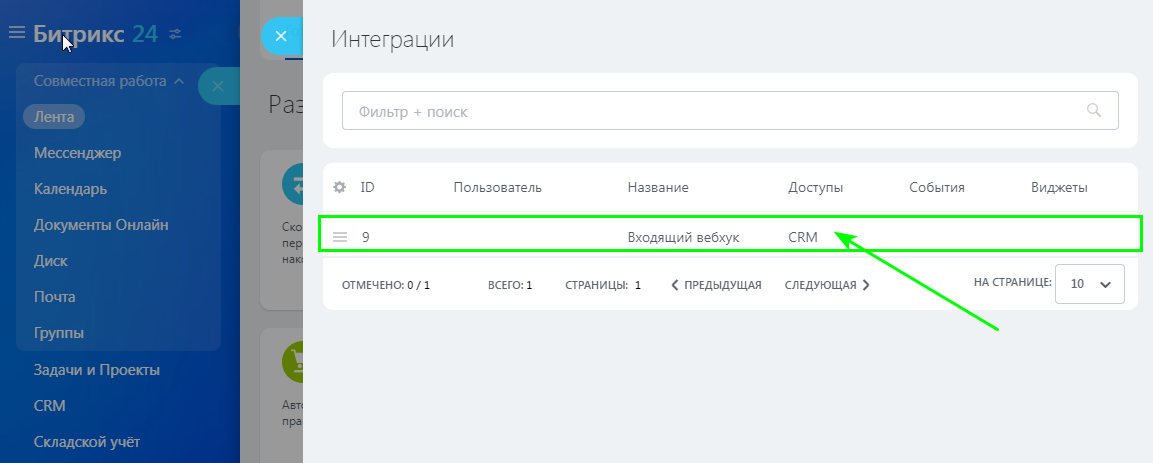Open grid settings gear icon
This screenshot has width=1153, height=463.
[x=339, y=187]
